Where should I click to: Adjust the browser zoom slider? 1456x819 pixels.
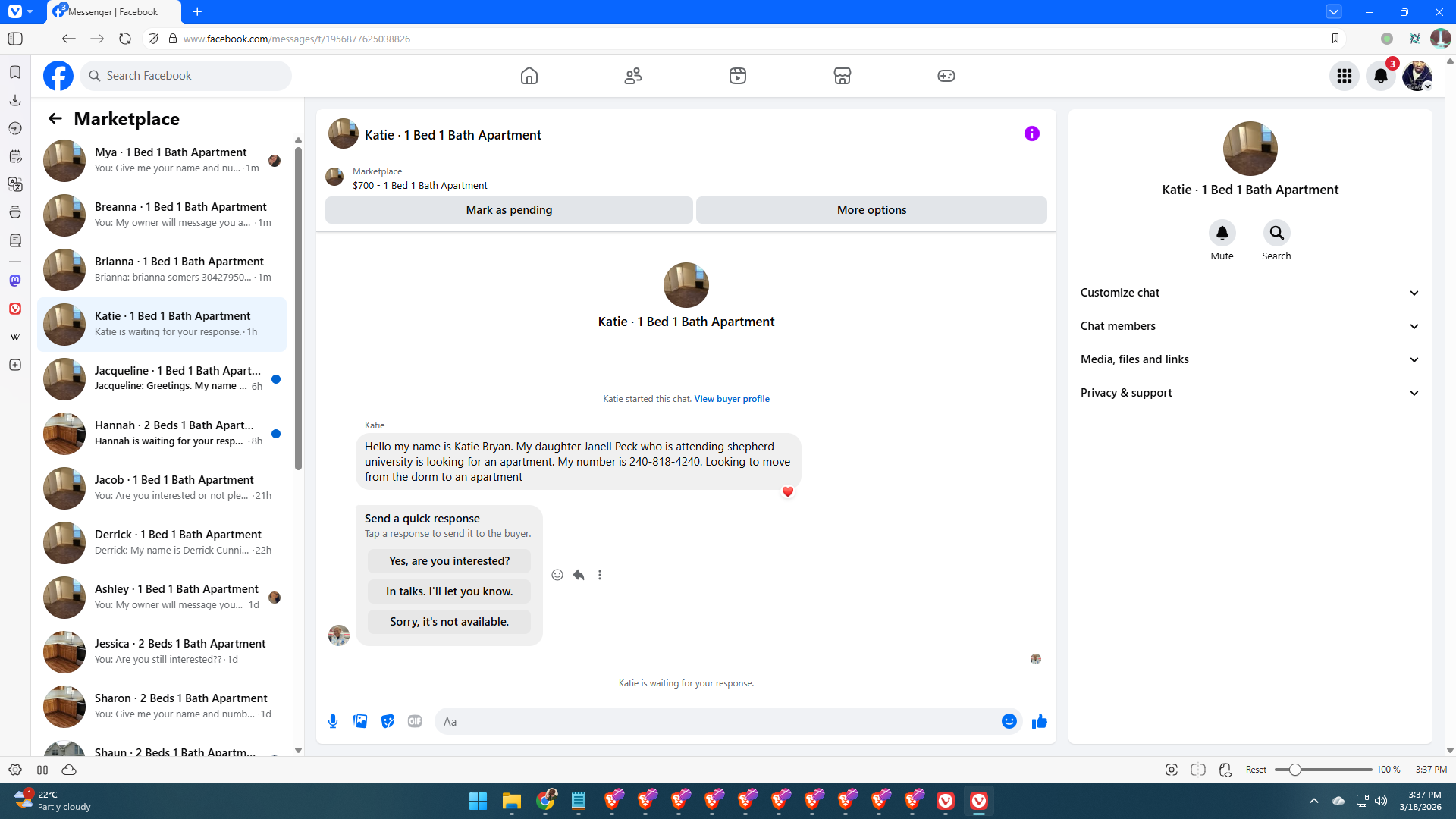point(1295,770)
